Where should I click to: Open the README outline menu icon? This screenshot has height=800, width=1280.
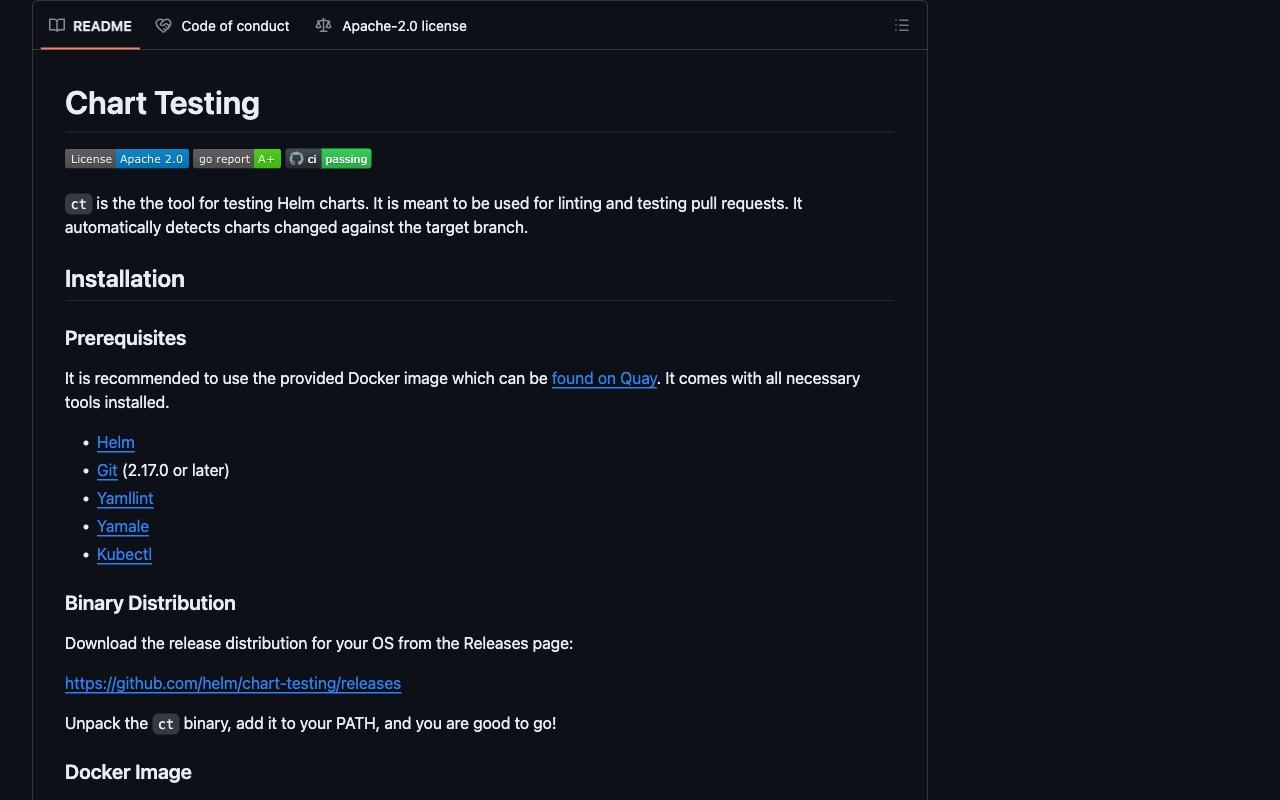click(902, 26)
